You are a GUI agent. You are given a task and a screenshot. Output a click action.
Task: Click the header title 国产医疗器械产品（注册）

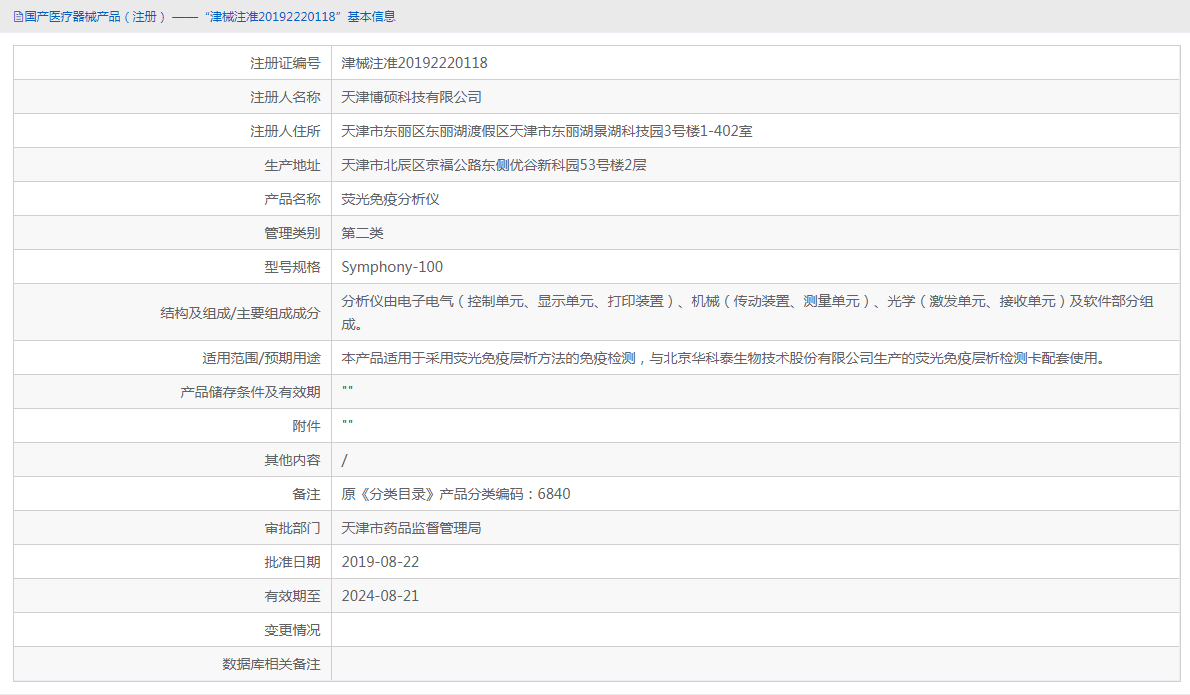[x=95, y=17]
